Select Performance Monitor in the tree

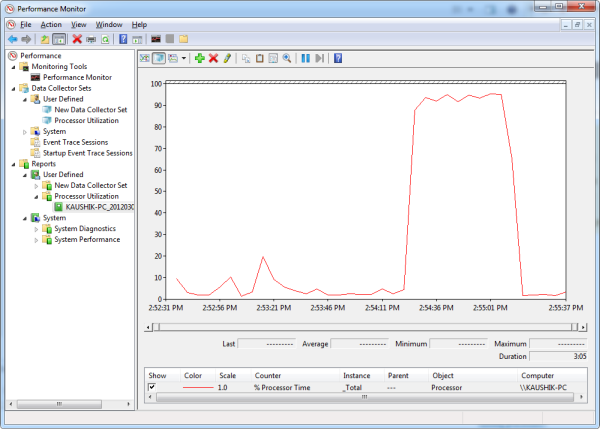[76, 77]
